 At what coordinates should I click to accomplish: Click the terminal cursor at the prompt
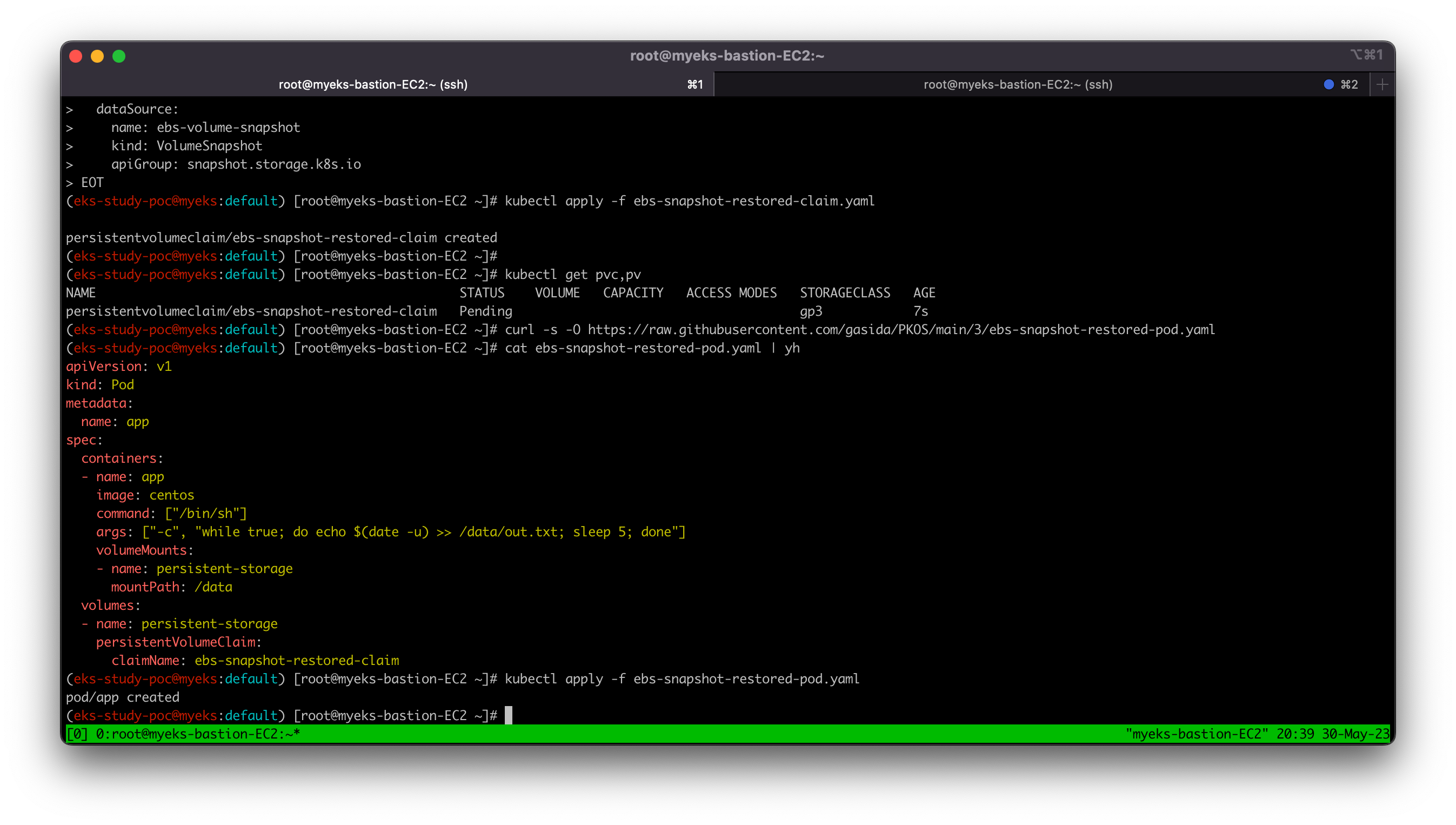(509, 715)
